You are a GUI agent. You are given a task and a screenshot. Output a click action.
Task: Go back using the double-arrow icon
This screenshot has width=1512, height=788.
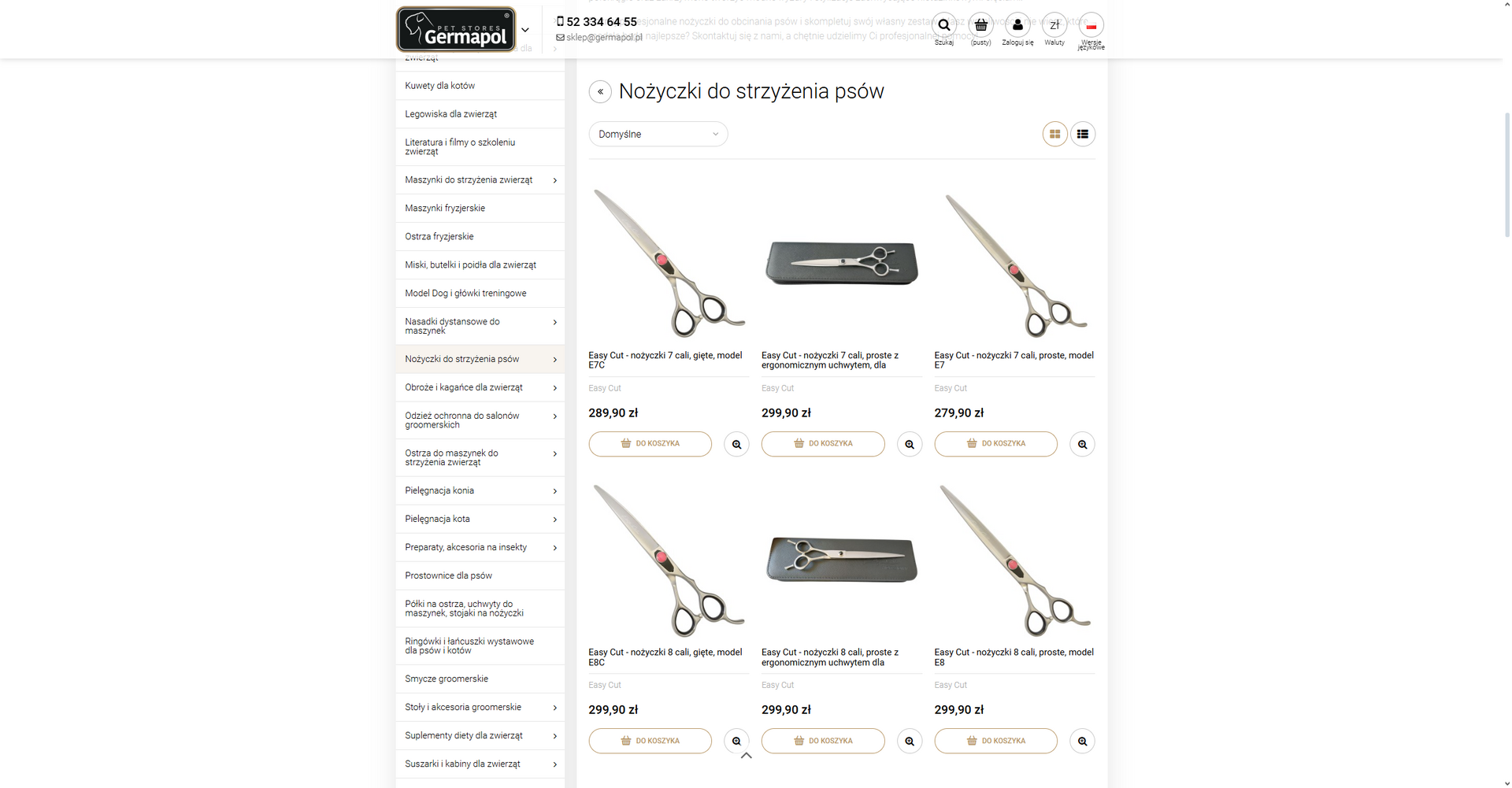pyautogui.click(x=600, y=92)
